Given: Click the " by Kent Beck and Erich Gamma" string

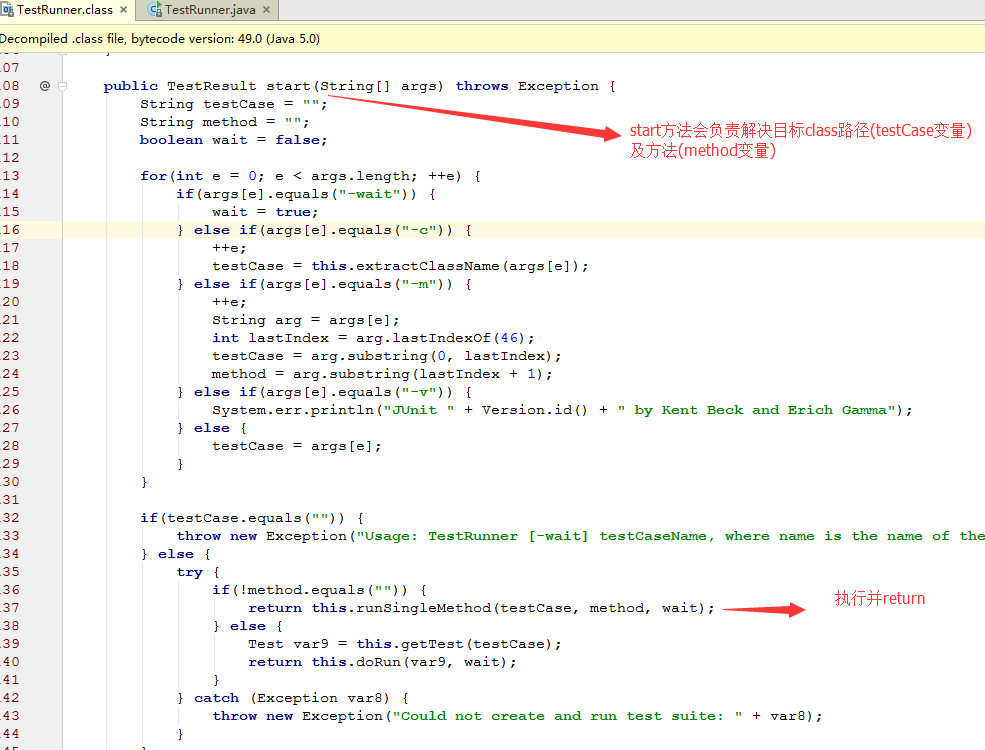Looking at the screenshot, I should pos(756,410).
